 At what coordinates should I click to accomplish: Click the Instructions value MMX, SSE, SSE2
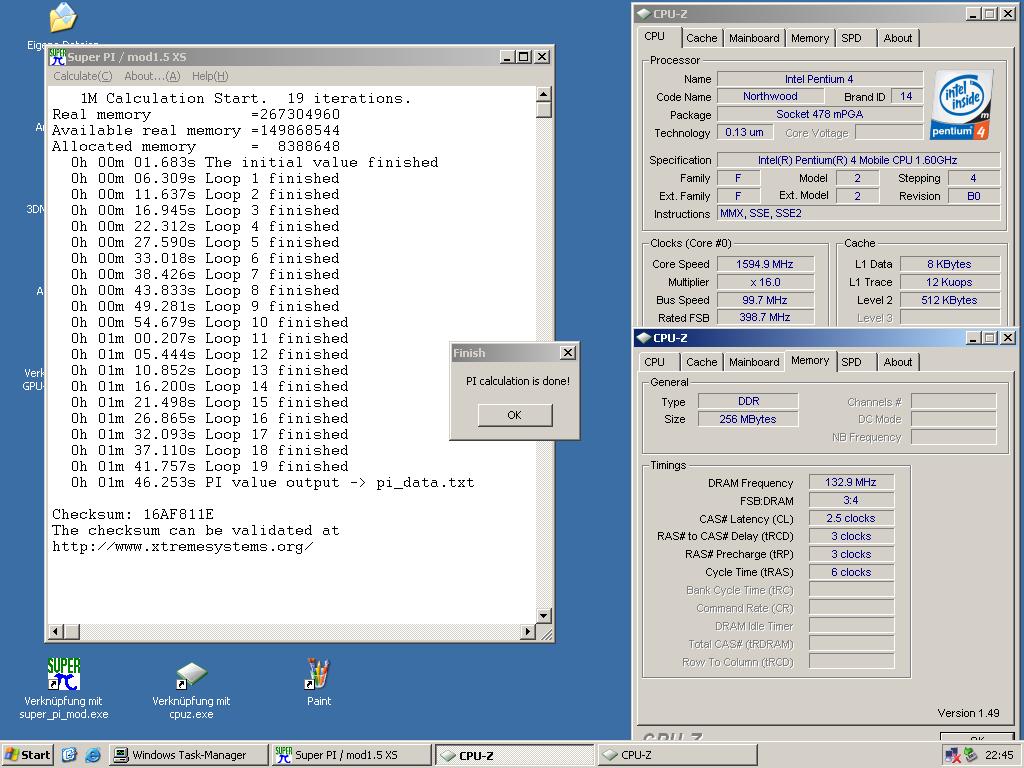click(x=858, y=214)
